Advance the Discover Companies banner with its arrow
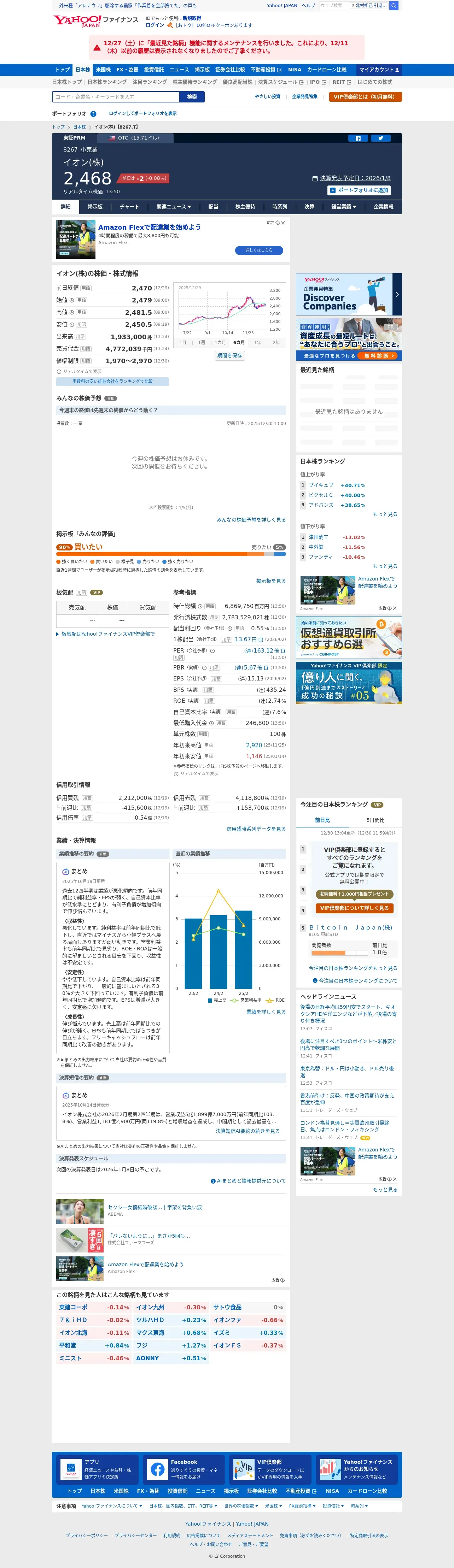The width and height of the screenshot is (454, 1568). tap(397, 294)
